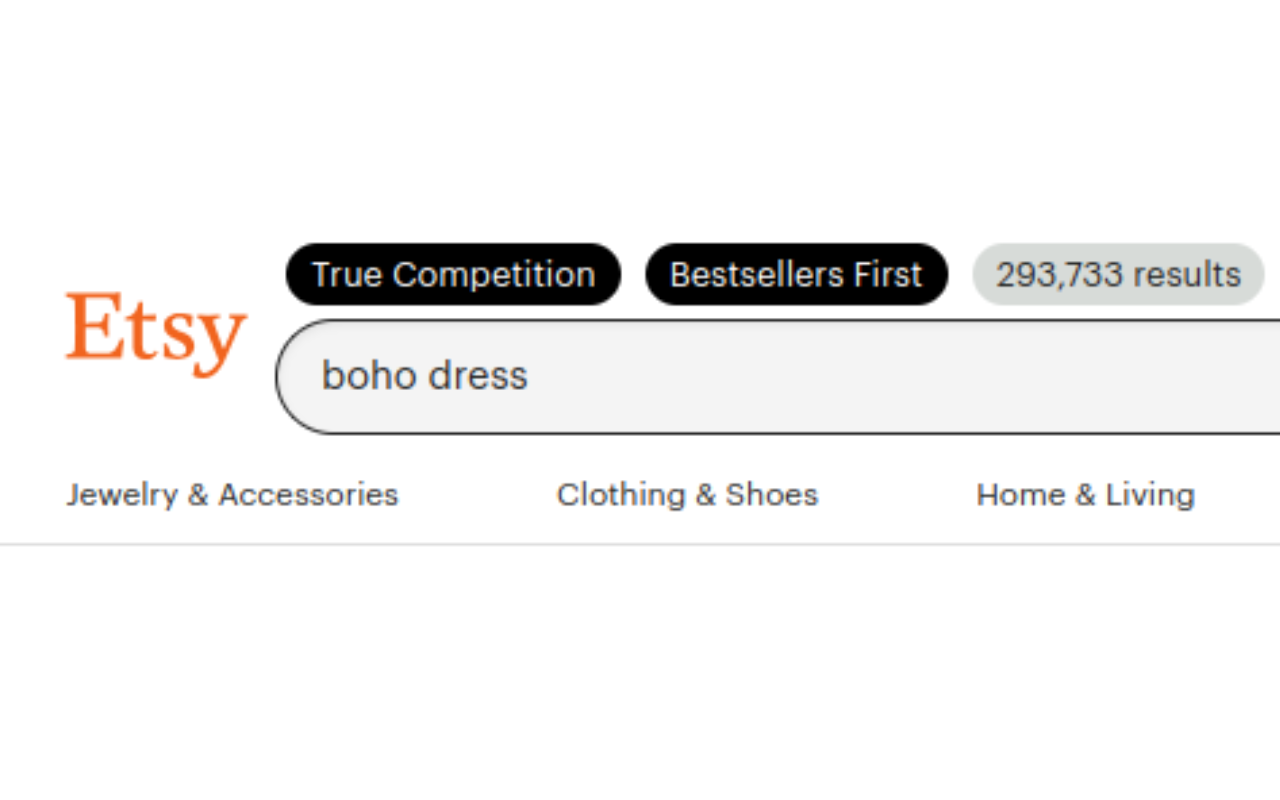The height and width of the screenshot is (800, 1280).
Task: Place cursor in the "boho dress" query text
Action: 425,376
